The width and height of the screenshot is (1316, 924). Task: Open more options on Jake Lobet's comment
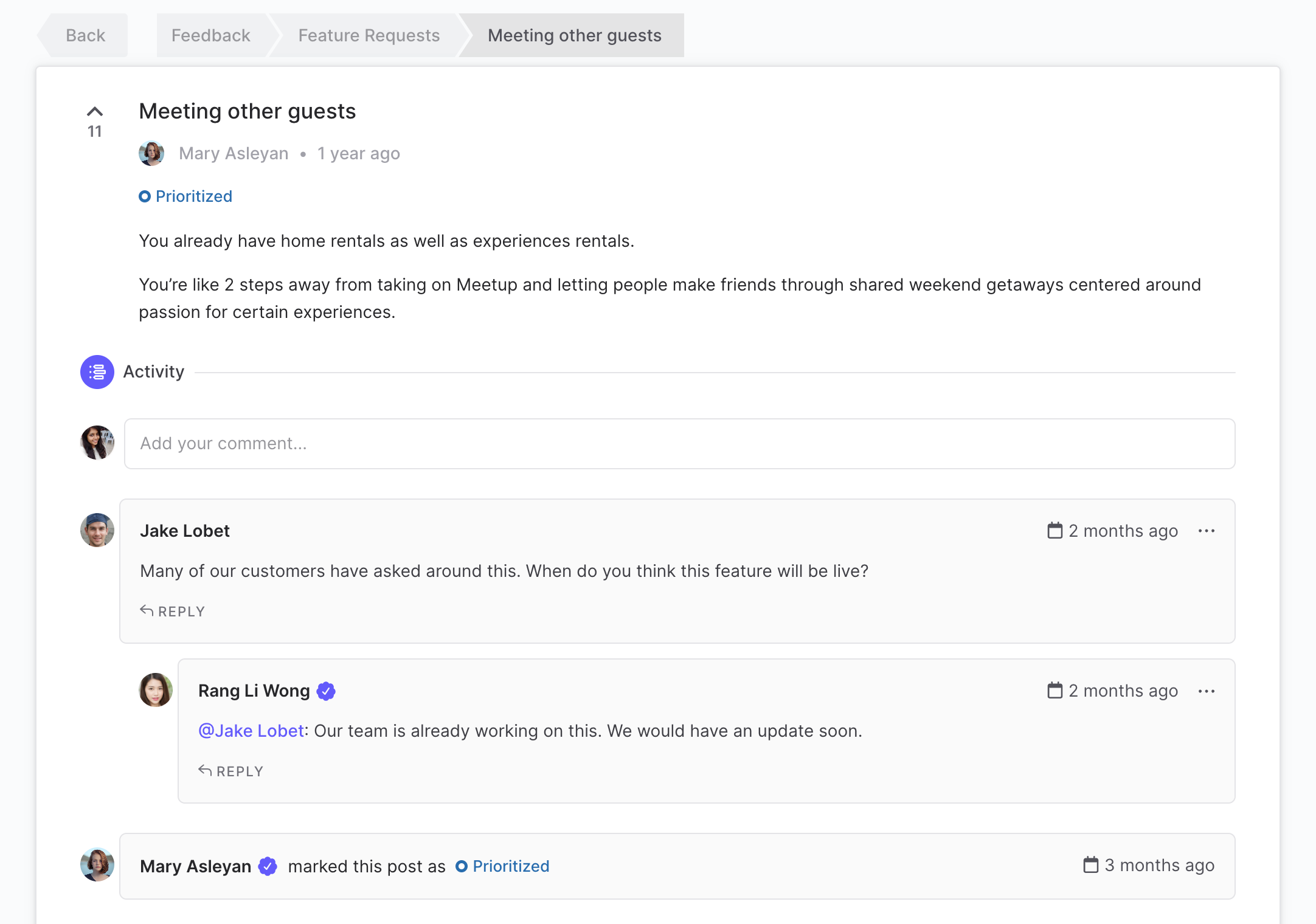[x=1207, y=531]
